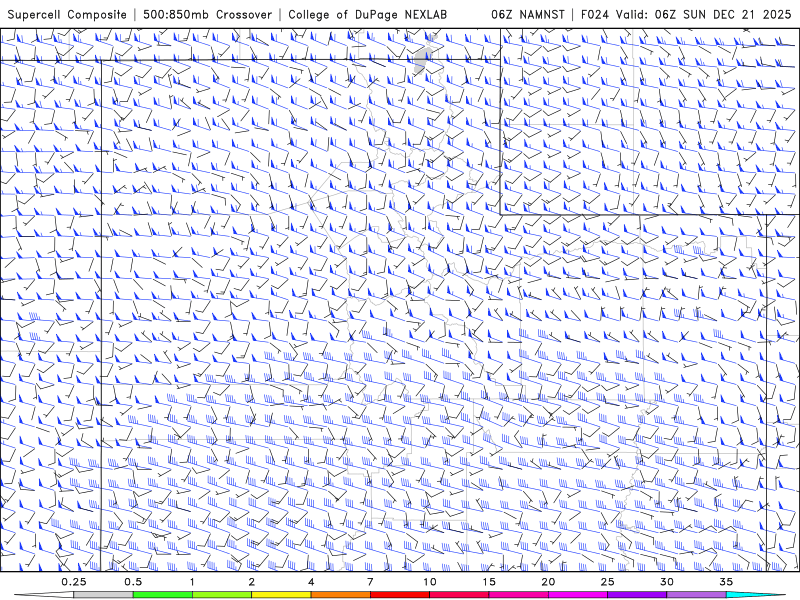Click the legend value label '2'

click(252, 582)
